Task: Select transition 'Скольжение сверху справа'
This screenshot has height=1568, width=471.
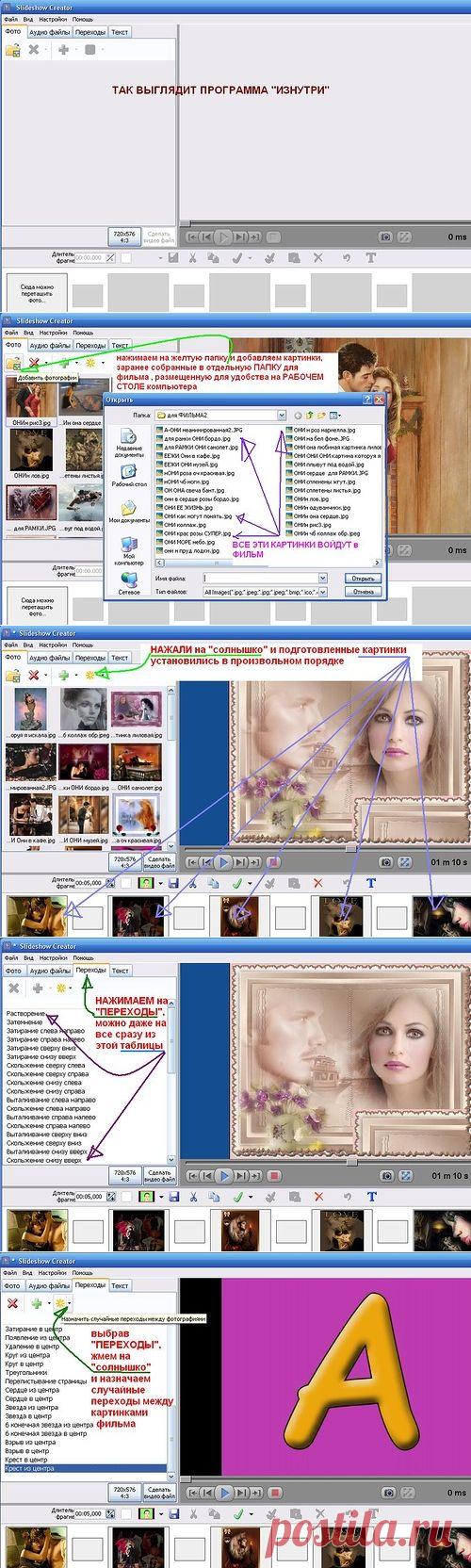Action: click(47, 1072)
